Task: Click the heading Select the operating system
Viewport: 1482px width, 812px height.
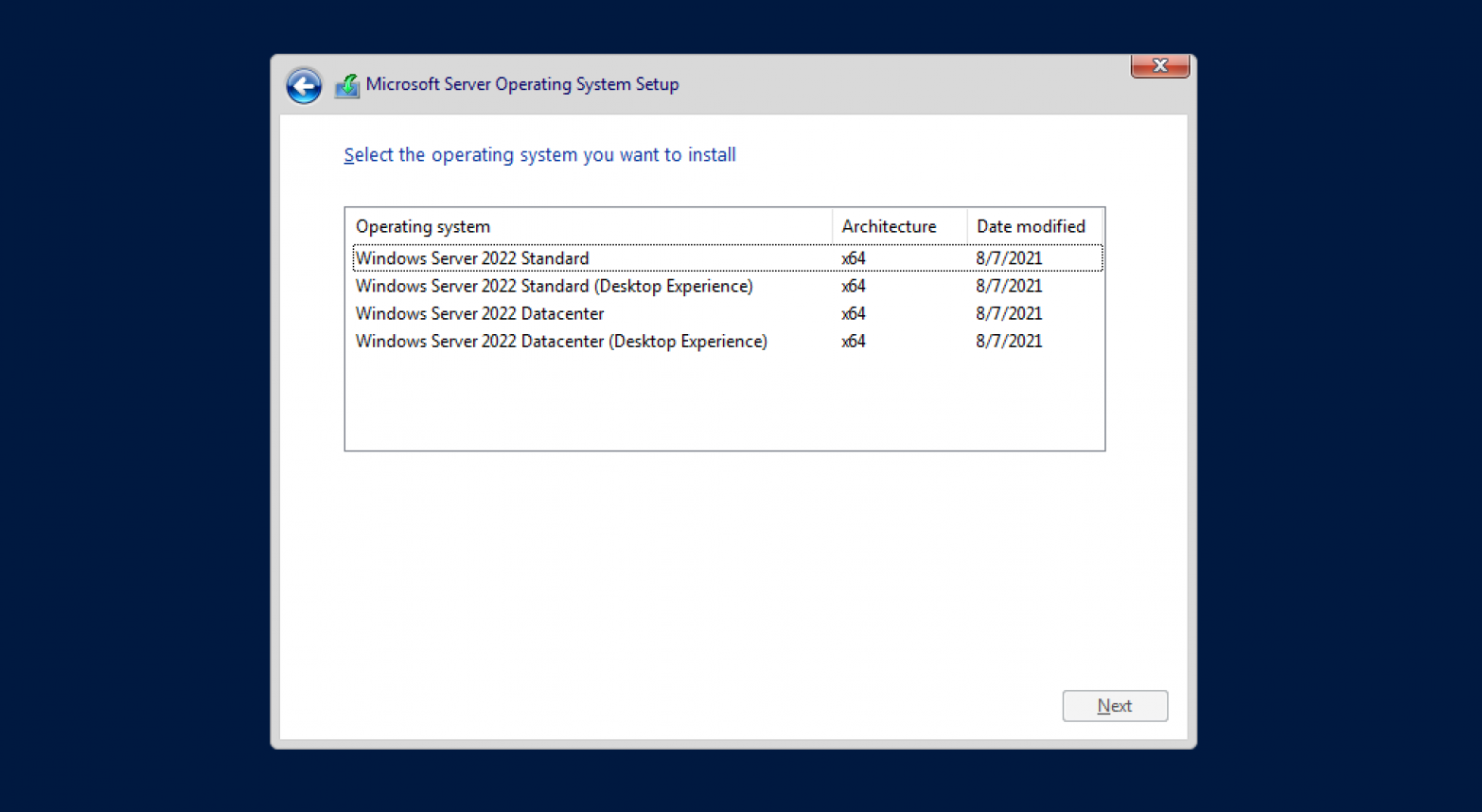Action: pyautogui.click(x=539, y=155)
